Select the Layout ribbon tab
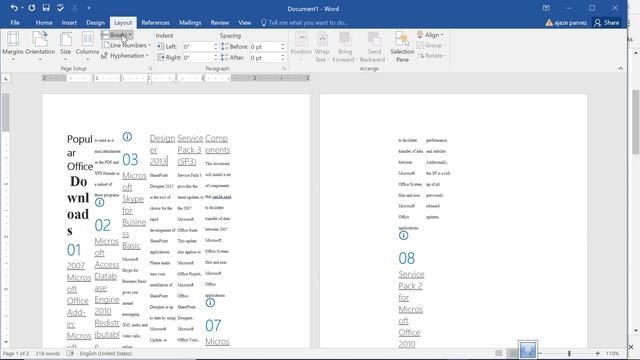Image resolution: width=640 pixels, height=360 pixels. coord(123,22)
